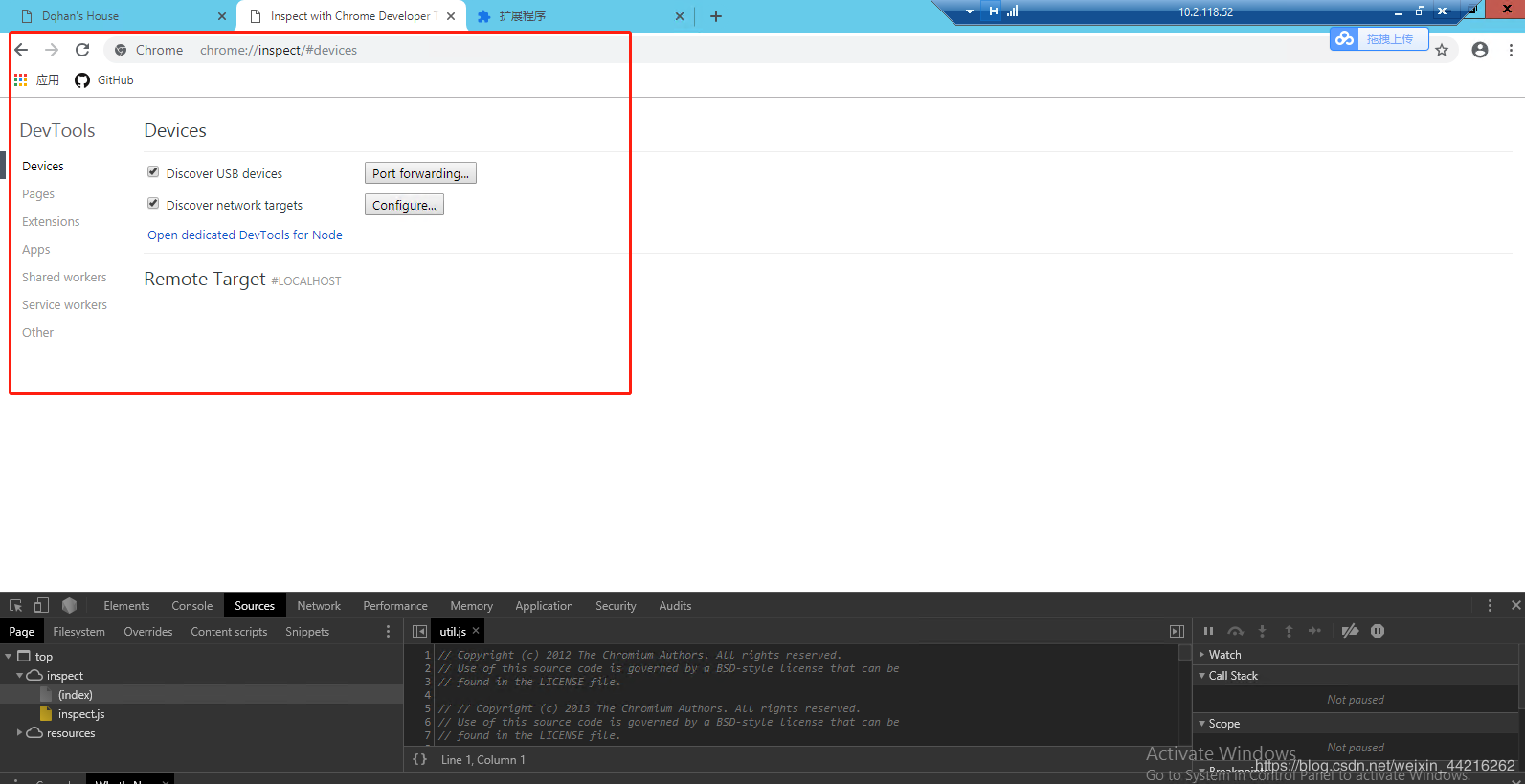Collapse the top frame tree node
Viewport: 1525px width, 784px height.
[9, 656]
